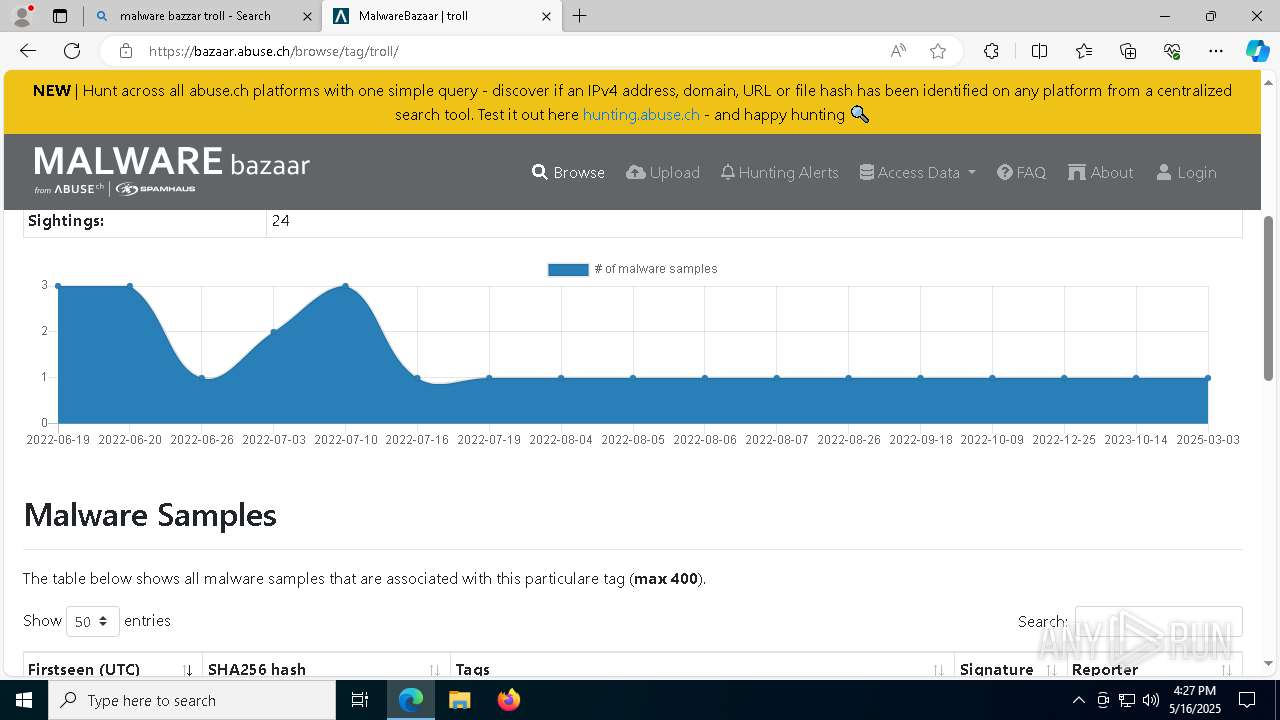This screenshot has height=720, width=1280.
Task: Open tab actions menu icon
Action: pos(60,16)
